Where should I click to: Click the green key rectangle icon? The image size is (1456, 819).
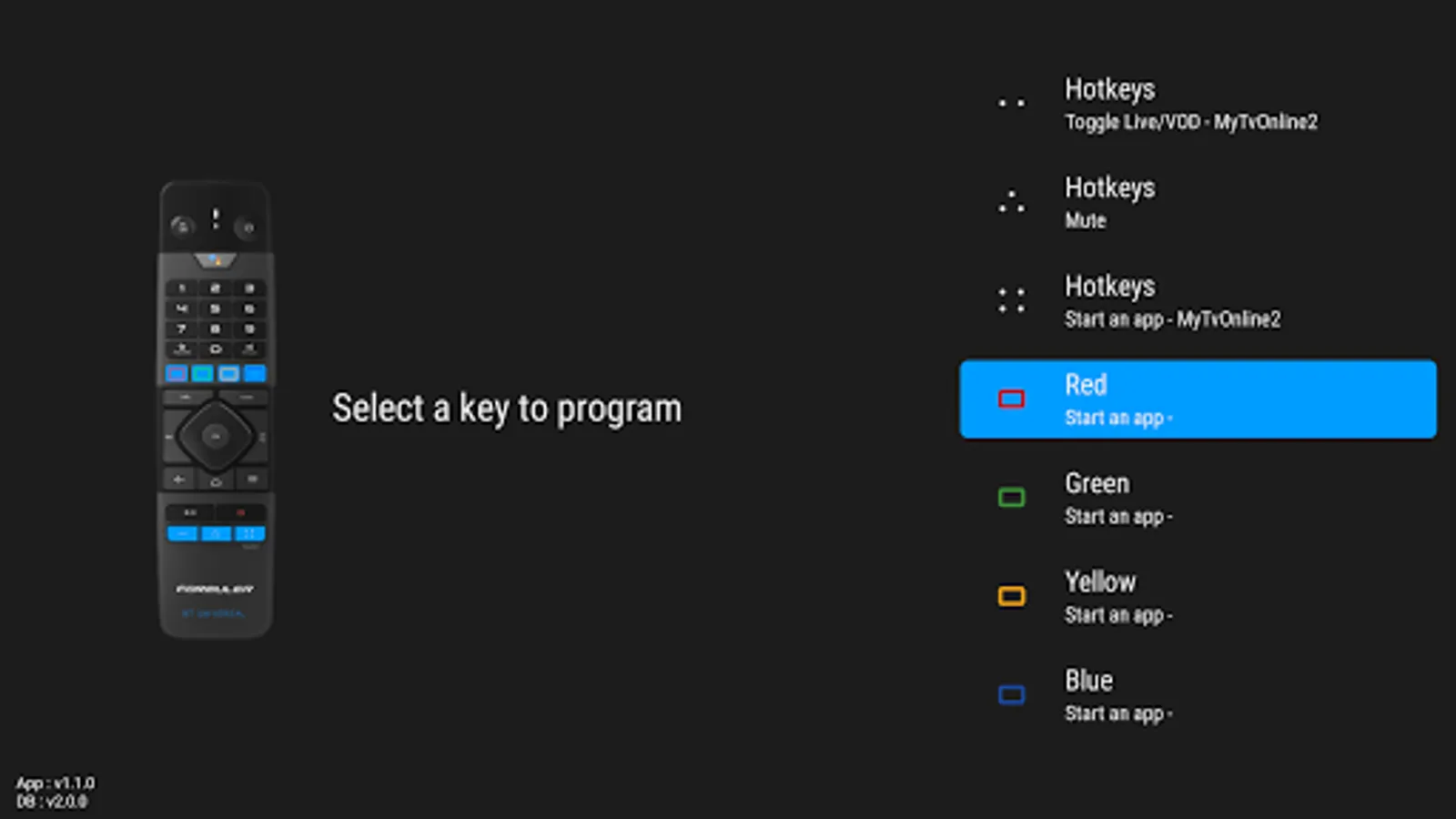coord(1011,498)
